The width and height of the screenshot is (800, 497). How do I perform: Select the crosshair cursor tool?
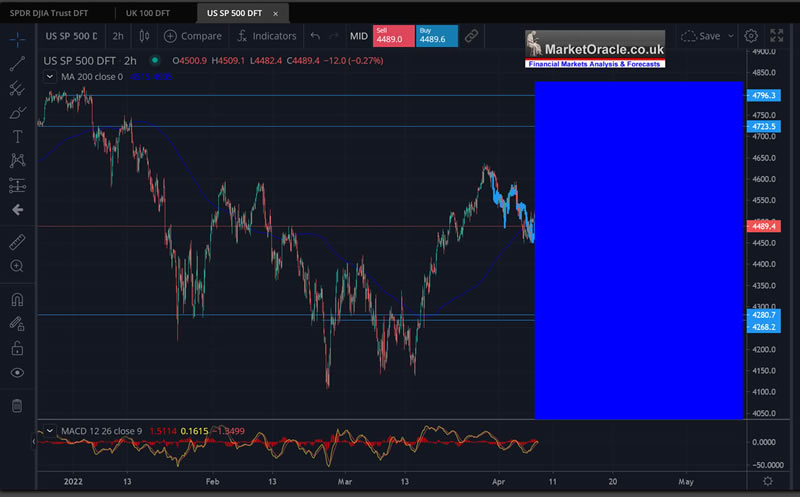pyautogui.click(x=17, y=40)
